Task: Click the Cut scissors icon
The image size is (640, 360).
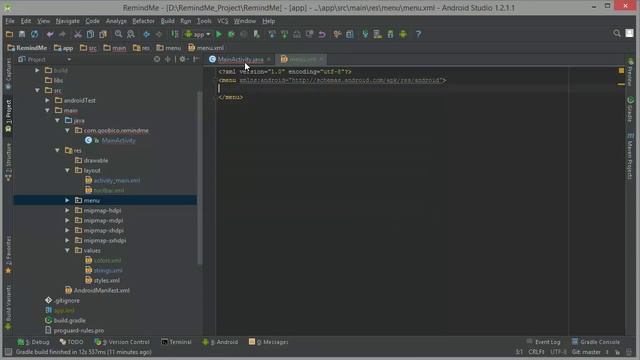Action: point(78,34)
